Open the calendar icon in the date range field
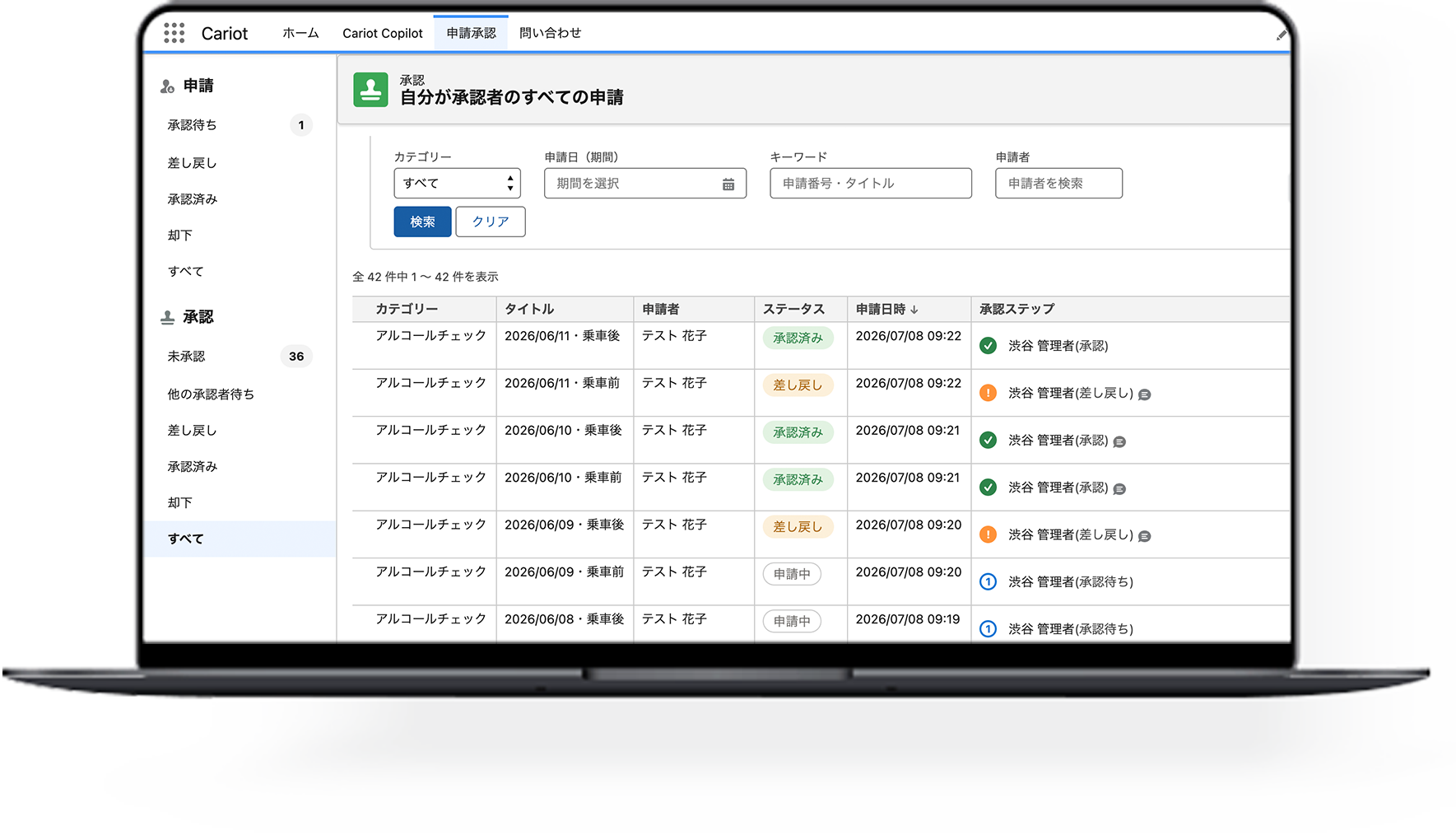The width and height of the screenshot is (1456, 840). click(x=728, y=184)
